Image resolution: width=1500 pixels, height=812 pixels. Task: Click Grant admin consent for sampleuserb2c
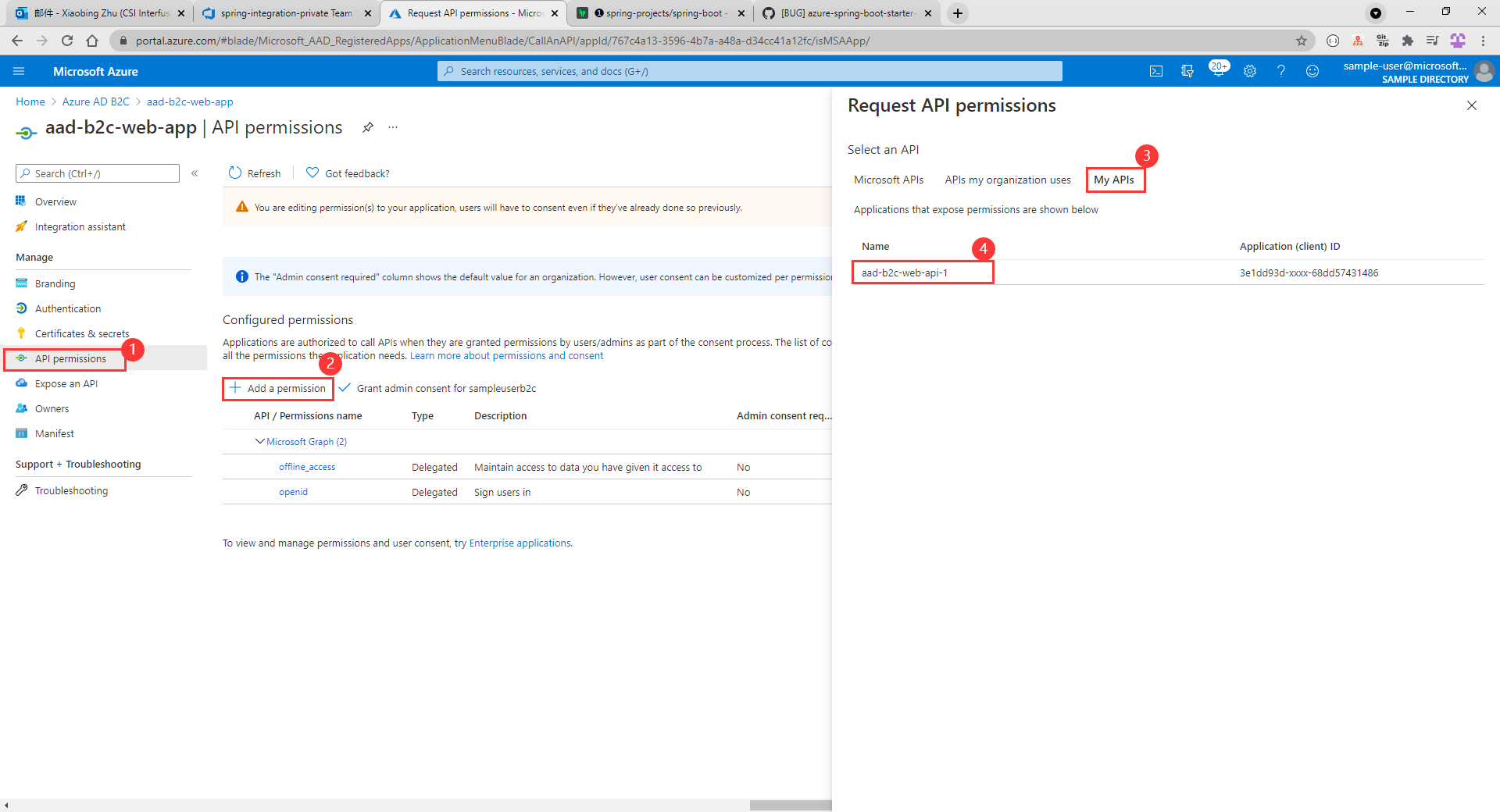(x=437, y=388)
